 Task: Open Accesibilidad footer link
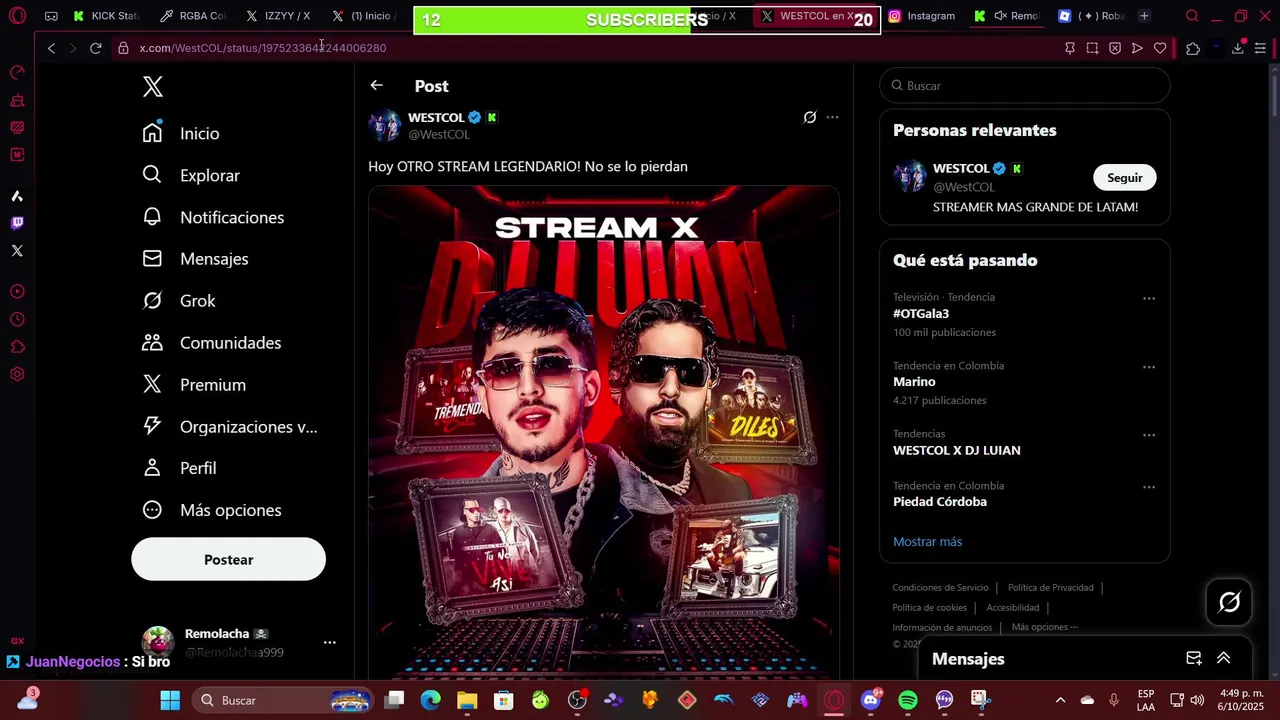coord(1012,608)
